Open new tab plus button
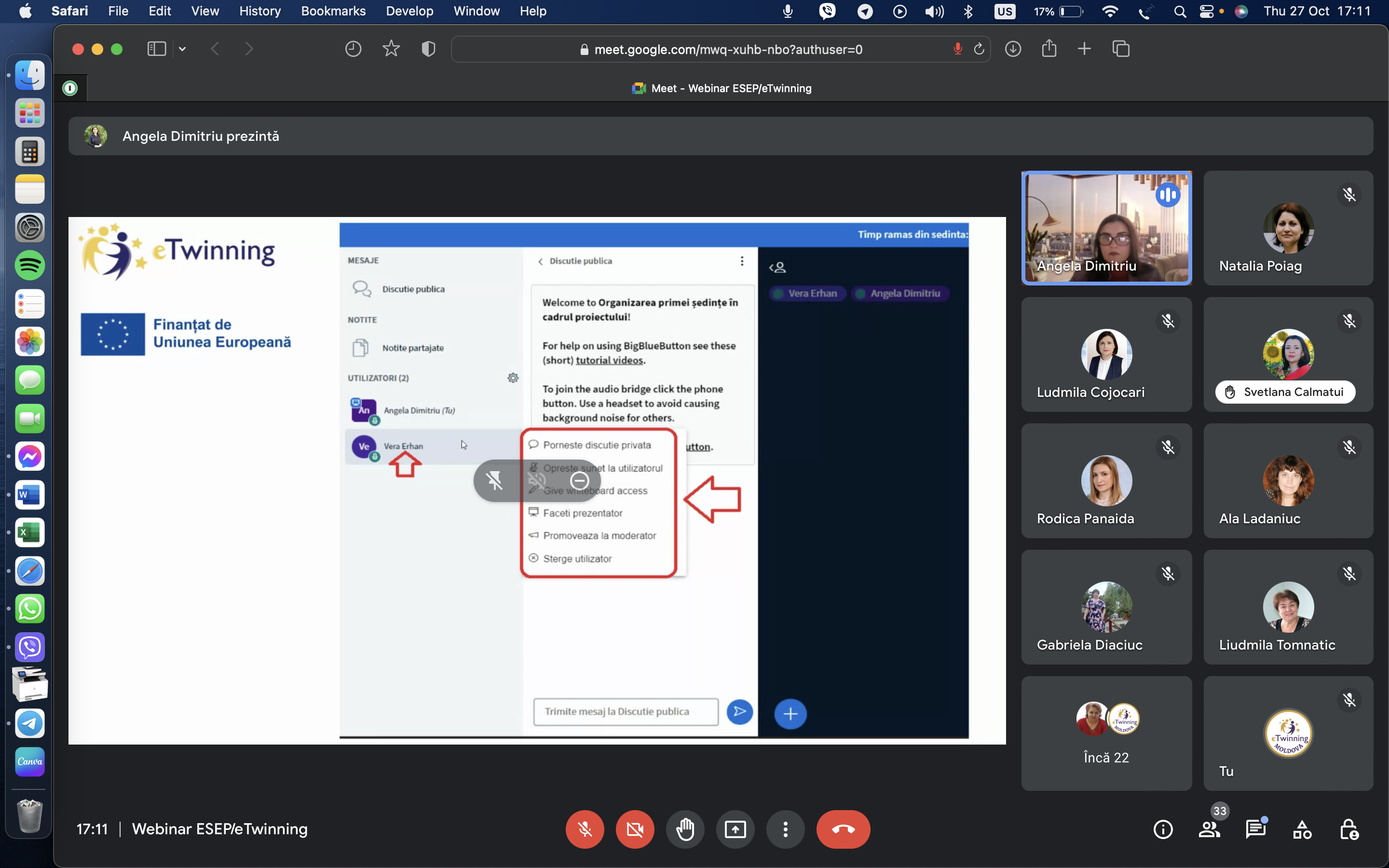The height and width of the screenshot is (868, 1389). (x=1084, y=49)
